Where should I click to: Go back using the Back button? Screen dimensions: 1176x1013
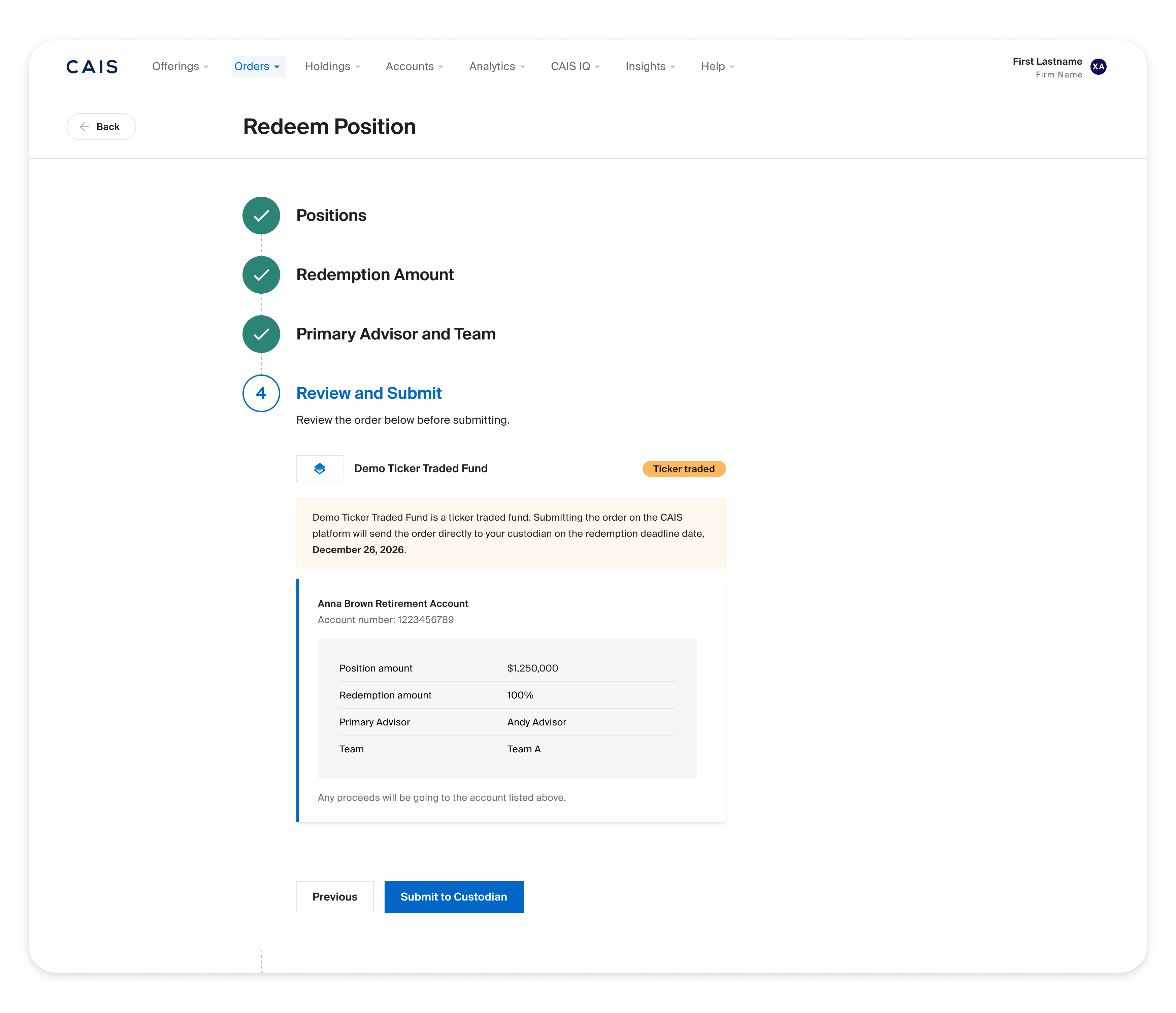[101, 127]
